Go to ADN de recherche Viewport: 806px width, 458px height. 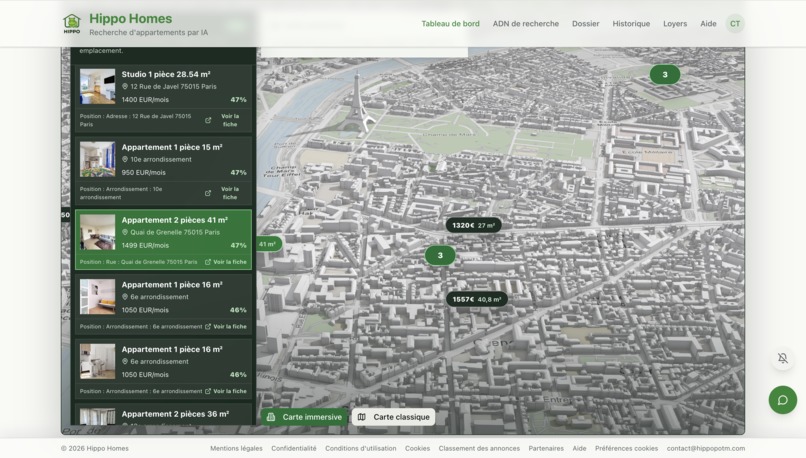tap(525, 24)
